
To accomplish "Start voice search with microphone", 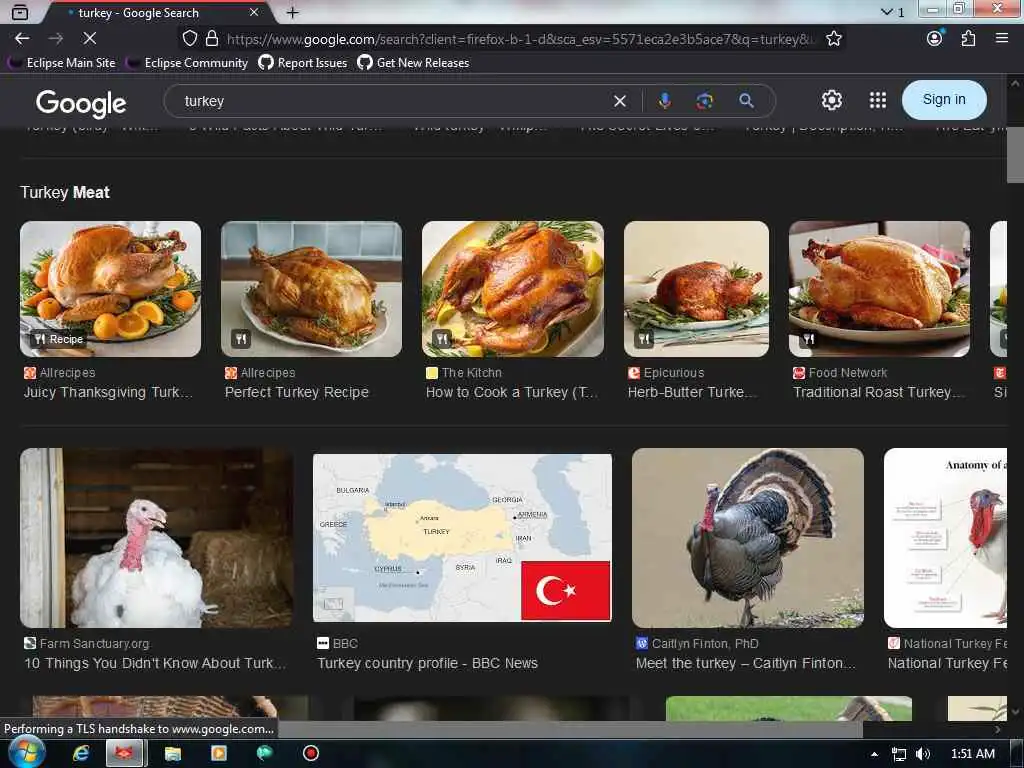I will click(x=664, y=101).
